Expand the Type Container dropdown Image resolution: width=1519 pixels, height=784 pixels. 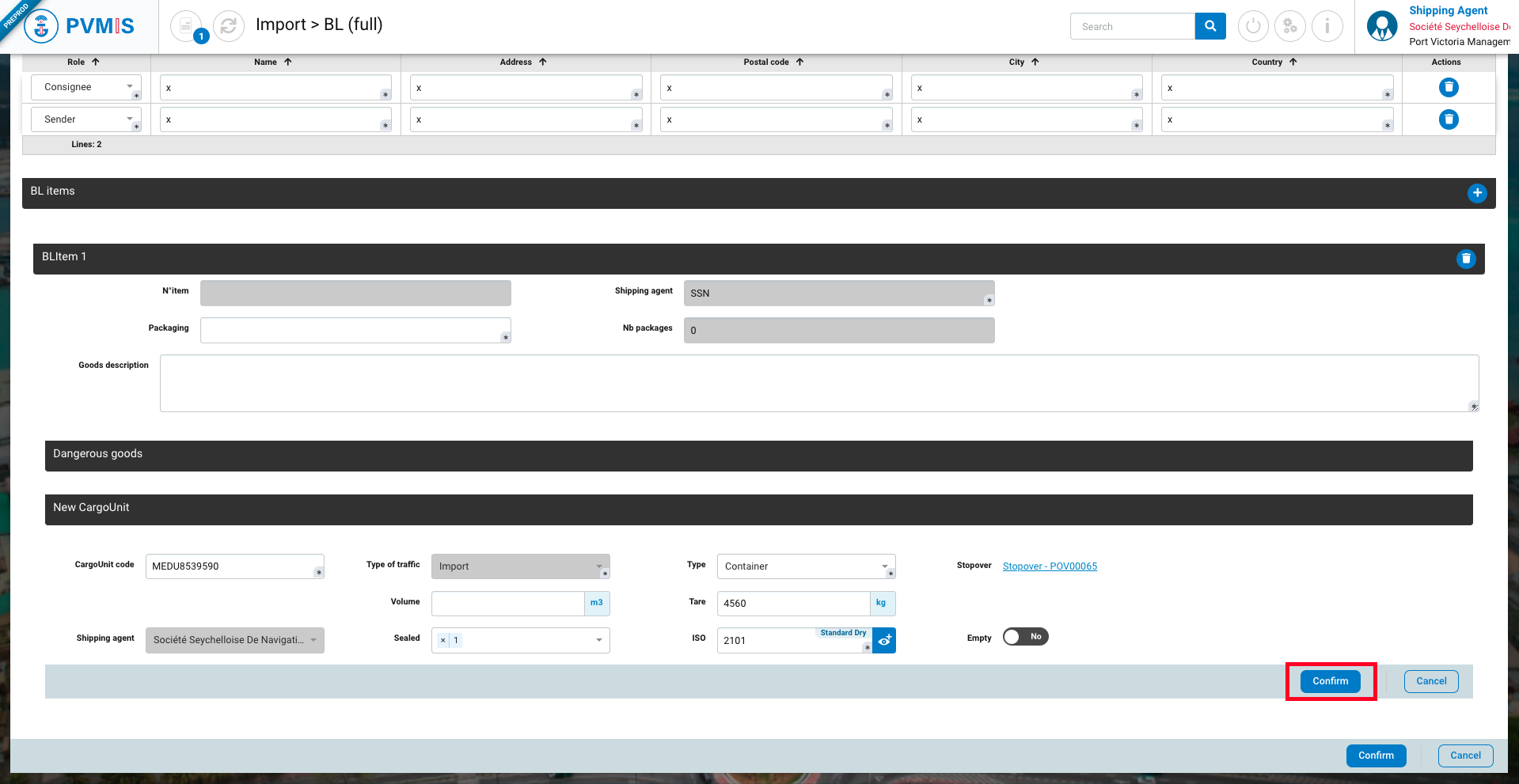pyautogui.click(x=884, y=566)
